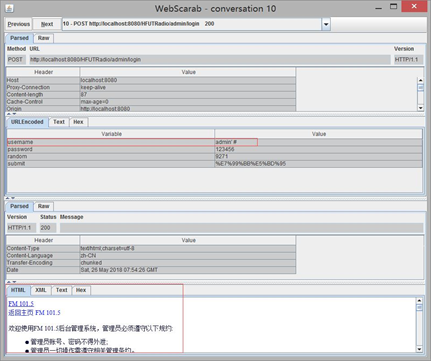Image resolution: width=431 pixels, height=361 pixels.
Task: Open the response Text view tab
Action: (x=62, y=290)
